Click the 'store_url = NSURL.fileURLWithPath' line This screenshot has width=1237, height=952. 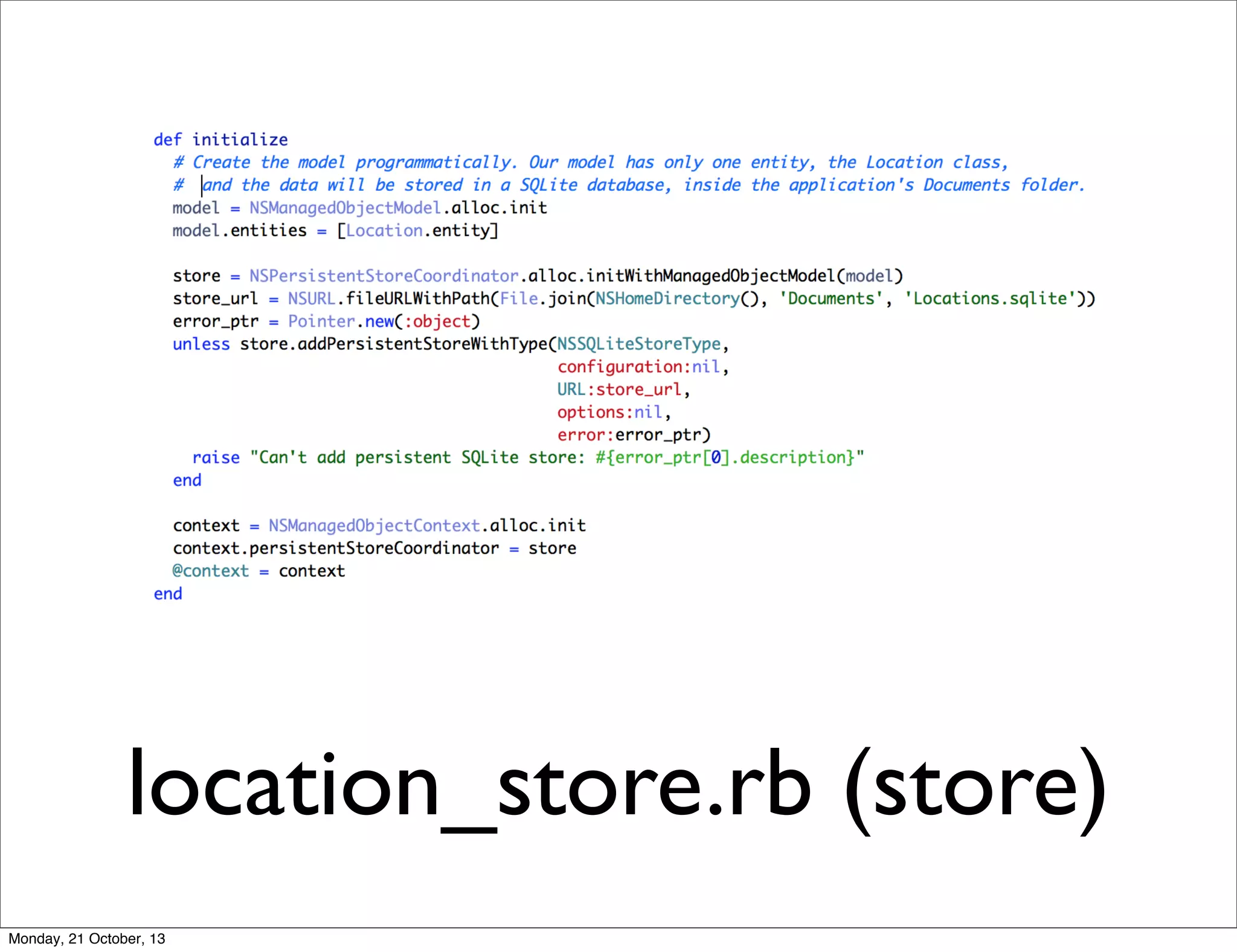[634, 298]
